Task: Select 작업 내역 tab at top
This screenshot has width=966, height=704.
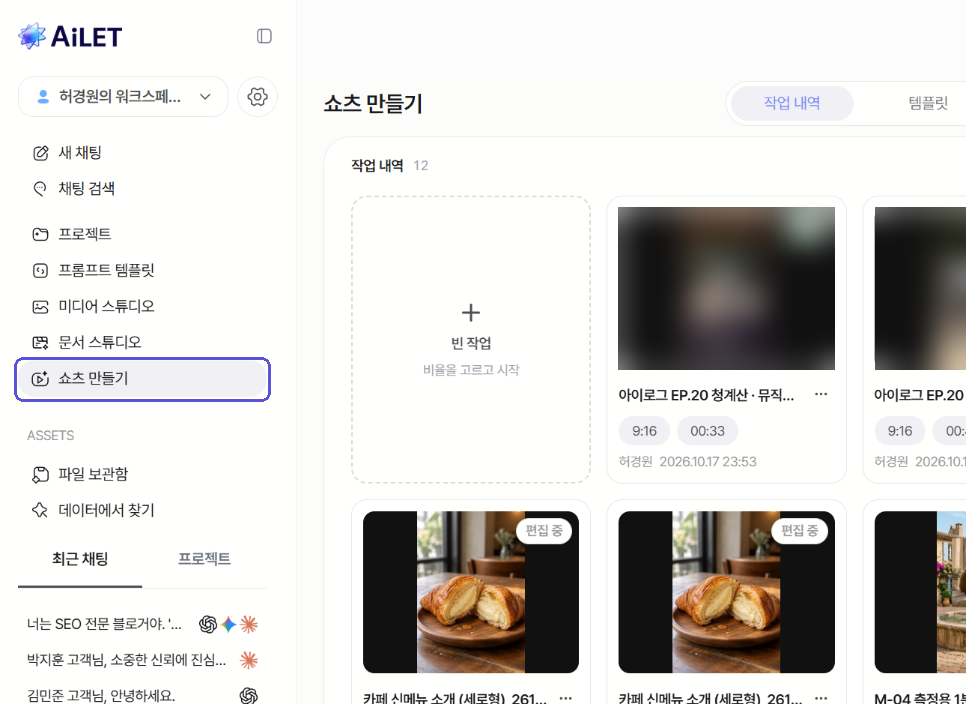Action: click(x=792, y=103)
